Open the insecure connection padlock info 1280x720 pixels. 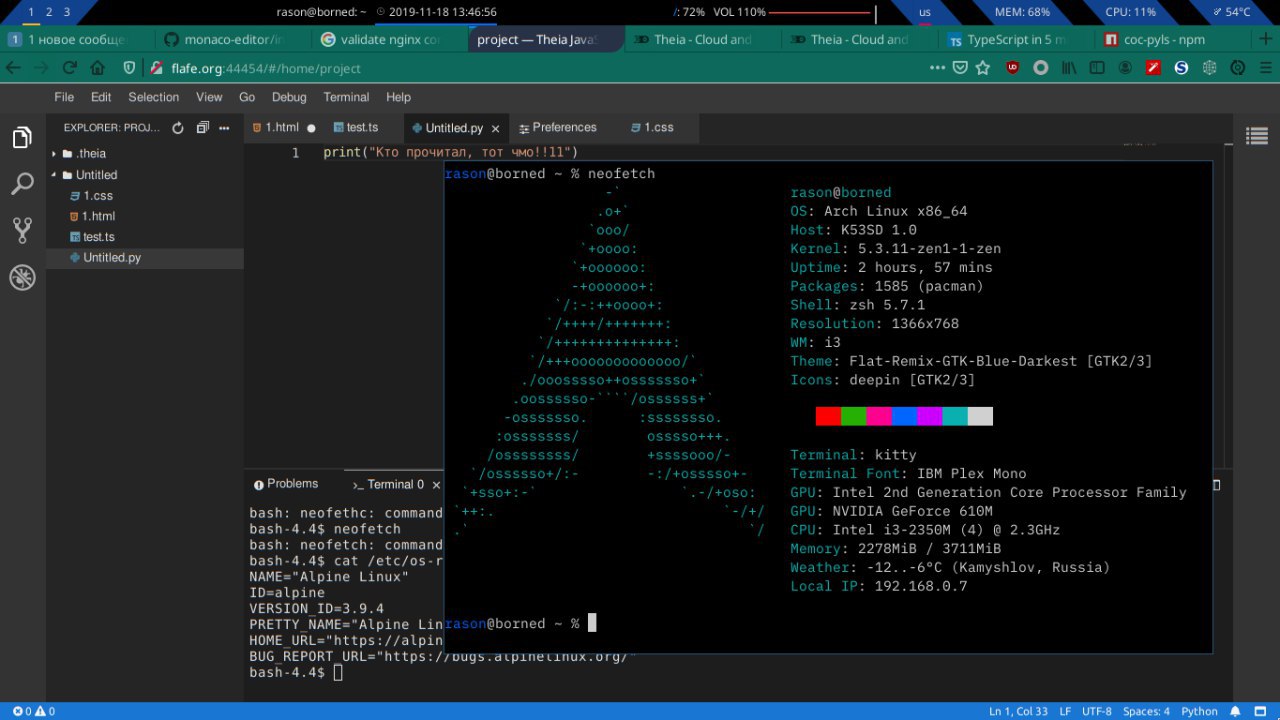(x=155, y=68)
